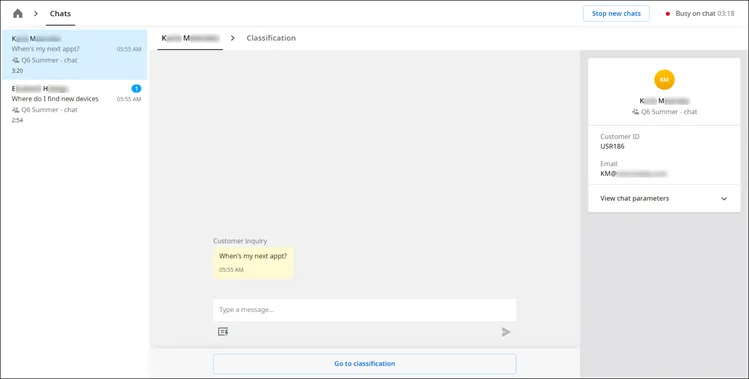The image size is (749, 379).
Task: Switch to the Classification tab
Action: click(x=271, y=38)
